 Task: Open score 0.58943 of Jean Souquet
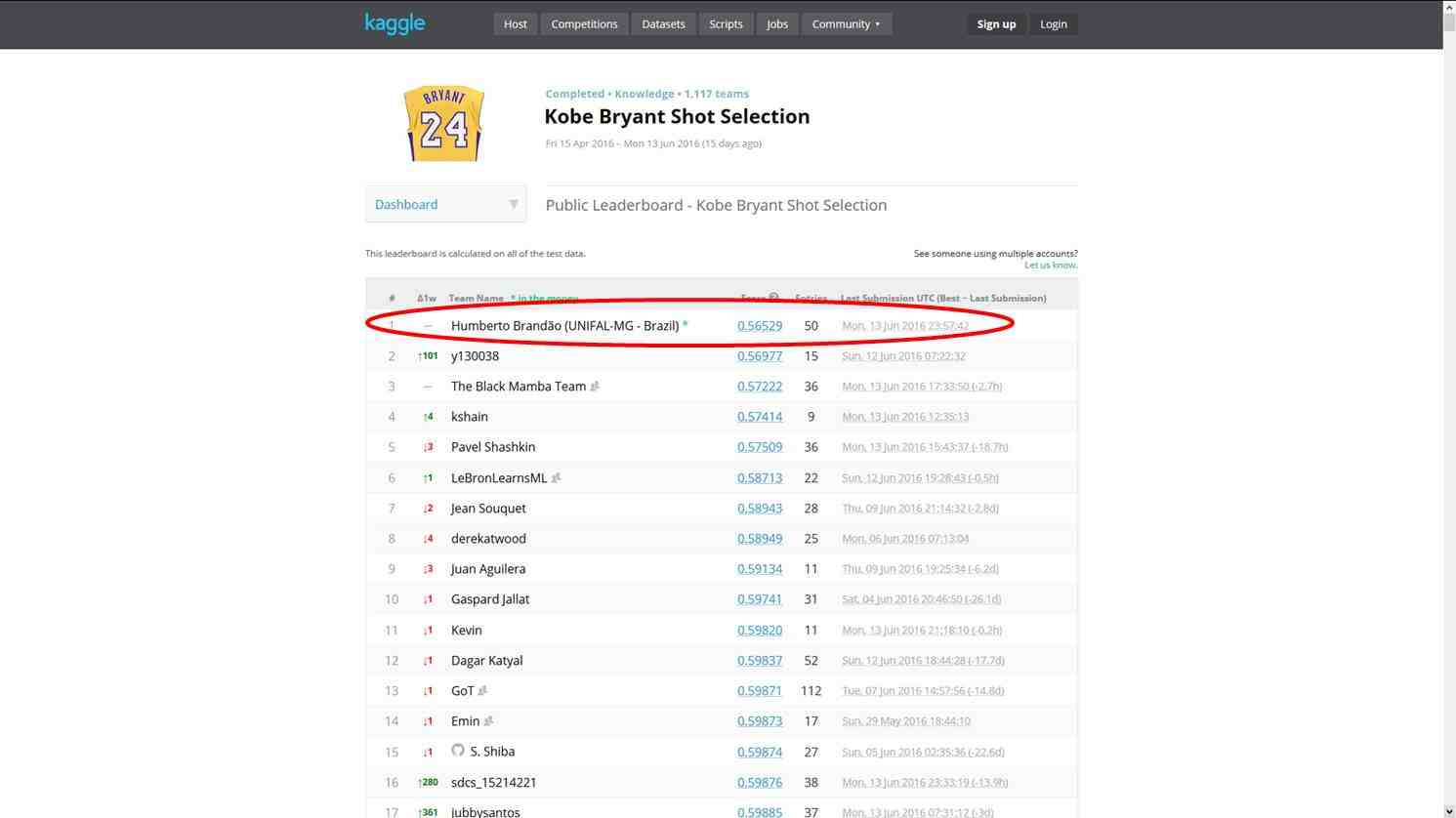760,509
